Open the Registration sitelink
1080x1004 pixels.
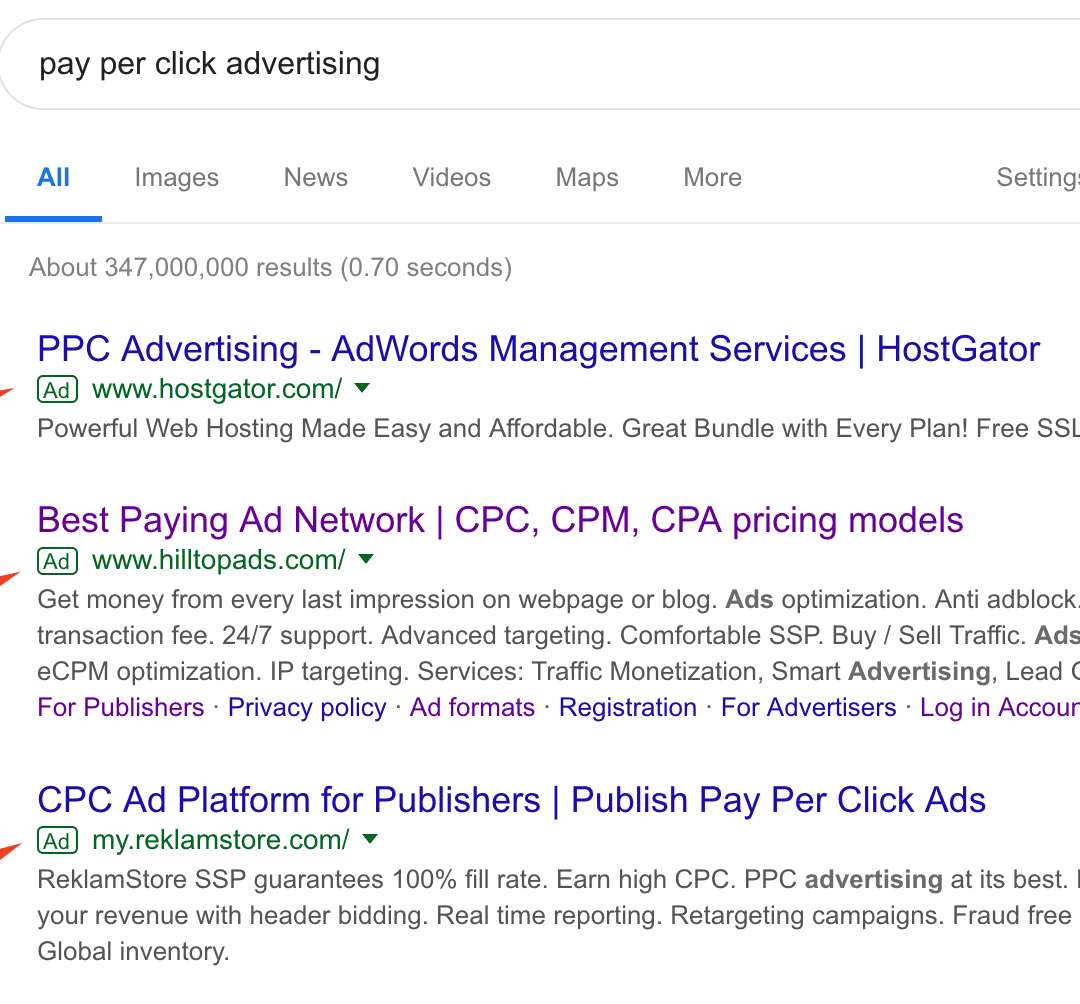pyautogui.click(x=628, y=707)
